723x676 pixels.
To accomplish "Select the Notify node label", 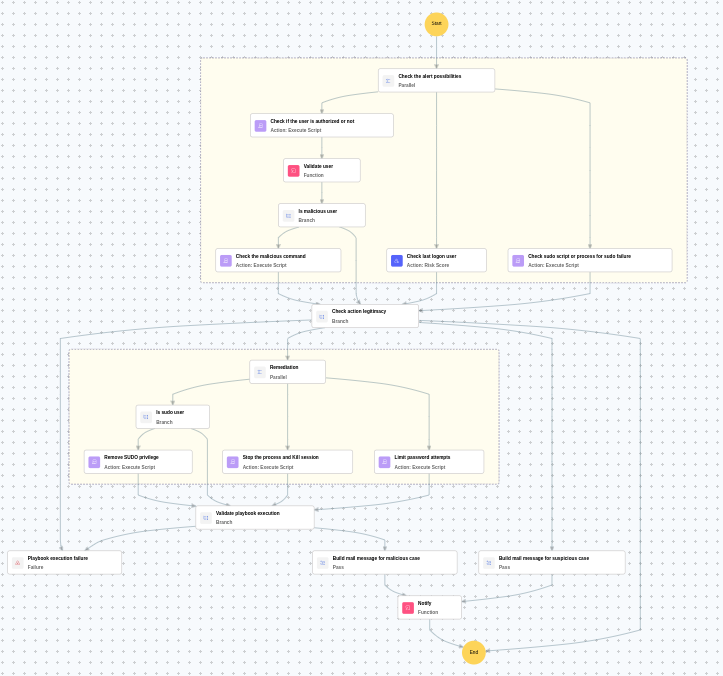I will click(x=424, y=603).
